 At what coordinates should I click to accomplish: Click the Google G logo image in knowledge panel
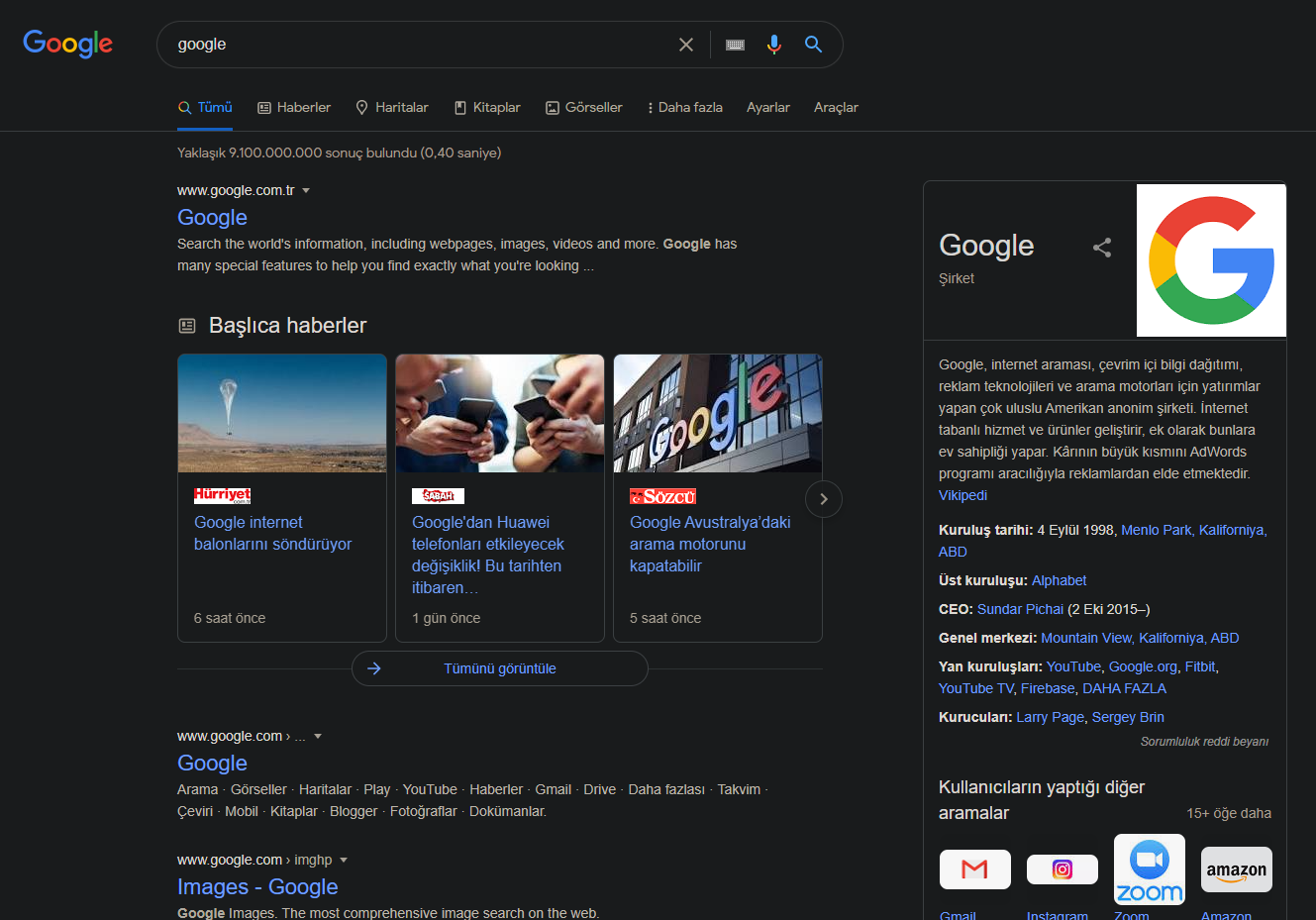[x=1211, y=260]
